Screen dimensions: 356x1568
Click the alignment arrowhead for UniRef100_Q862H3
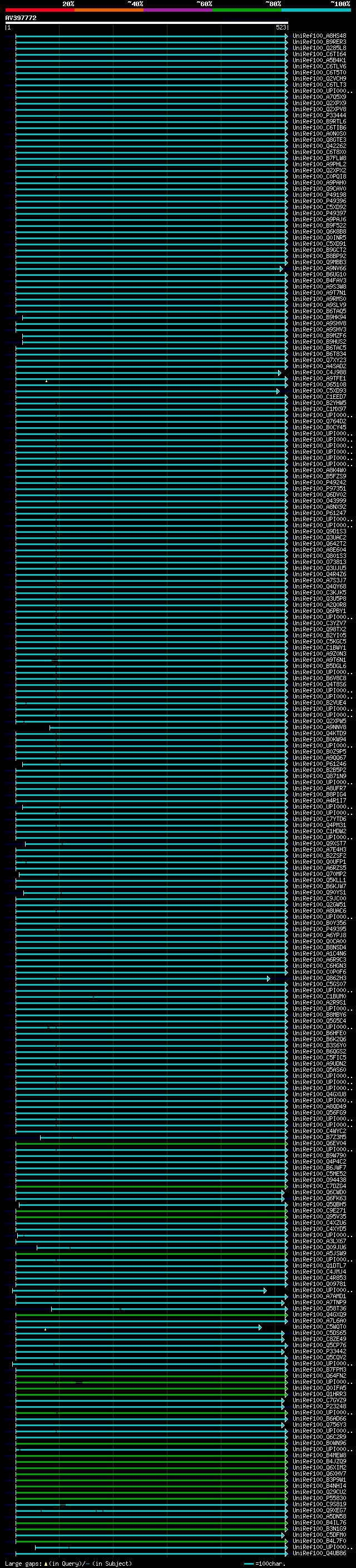tap(268, 978)
